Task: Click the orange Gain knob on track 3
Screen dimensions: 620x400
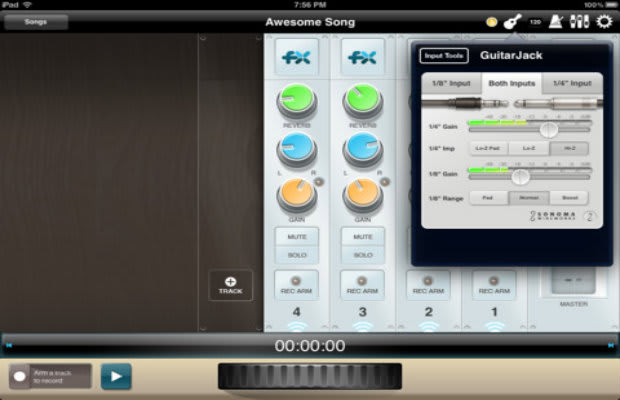Action: [363, 195]
